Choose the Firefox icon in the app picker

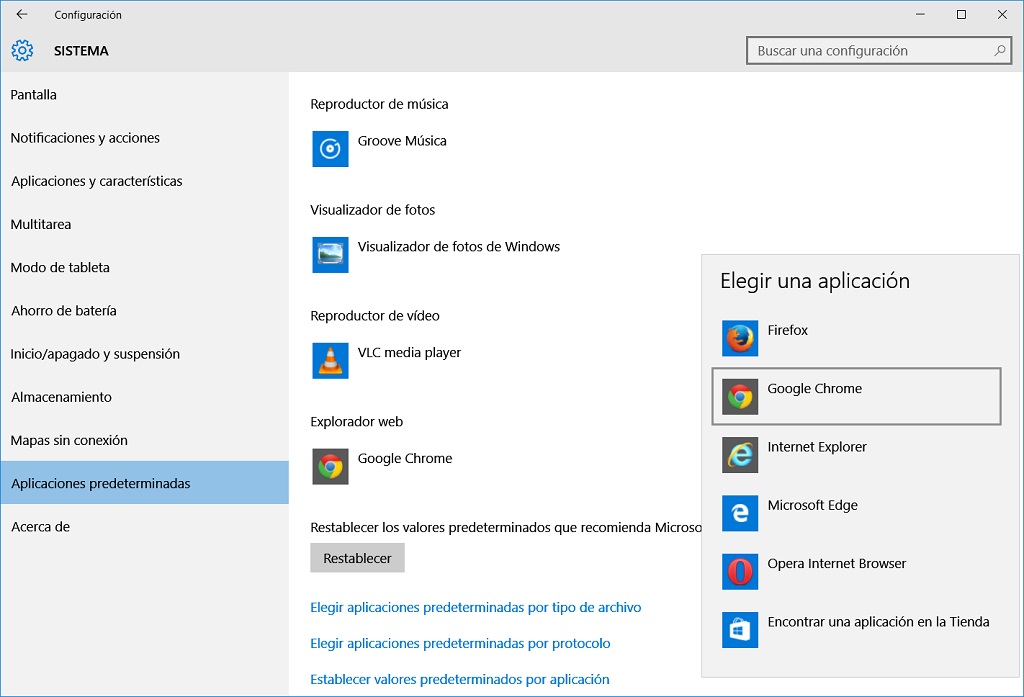point(740,338)
